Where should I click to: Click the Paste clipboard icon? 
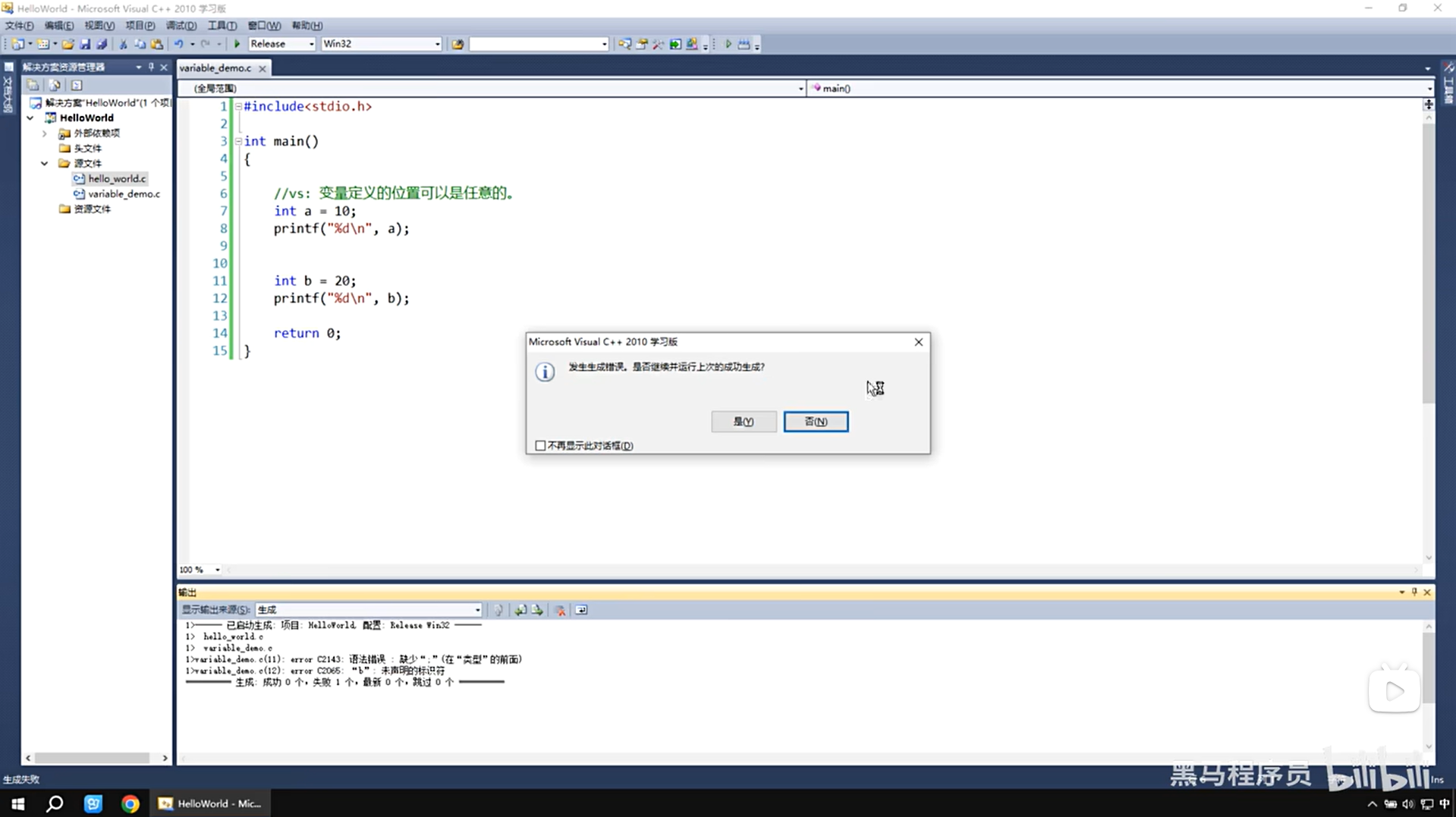click(x=156, y=44)
